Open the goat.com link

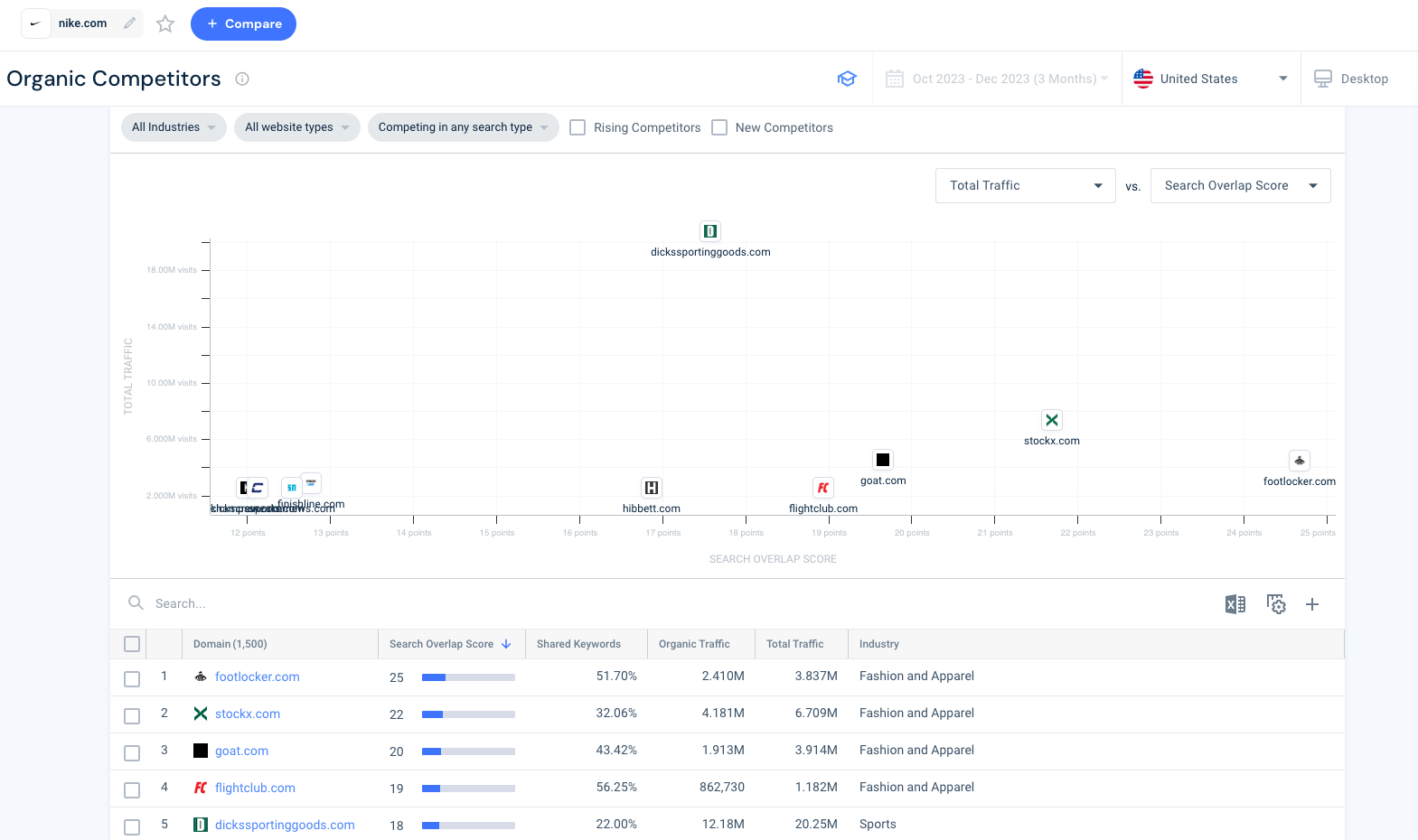click(x=241, y=751)
